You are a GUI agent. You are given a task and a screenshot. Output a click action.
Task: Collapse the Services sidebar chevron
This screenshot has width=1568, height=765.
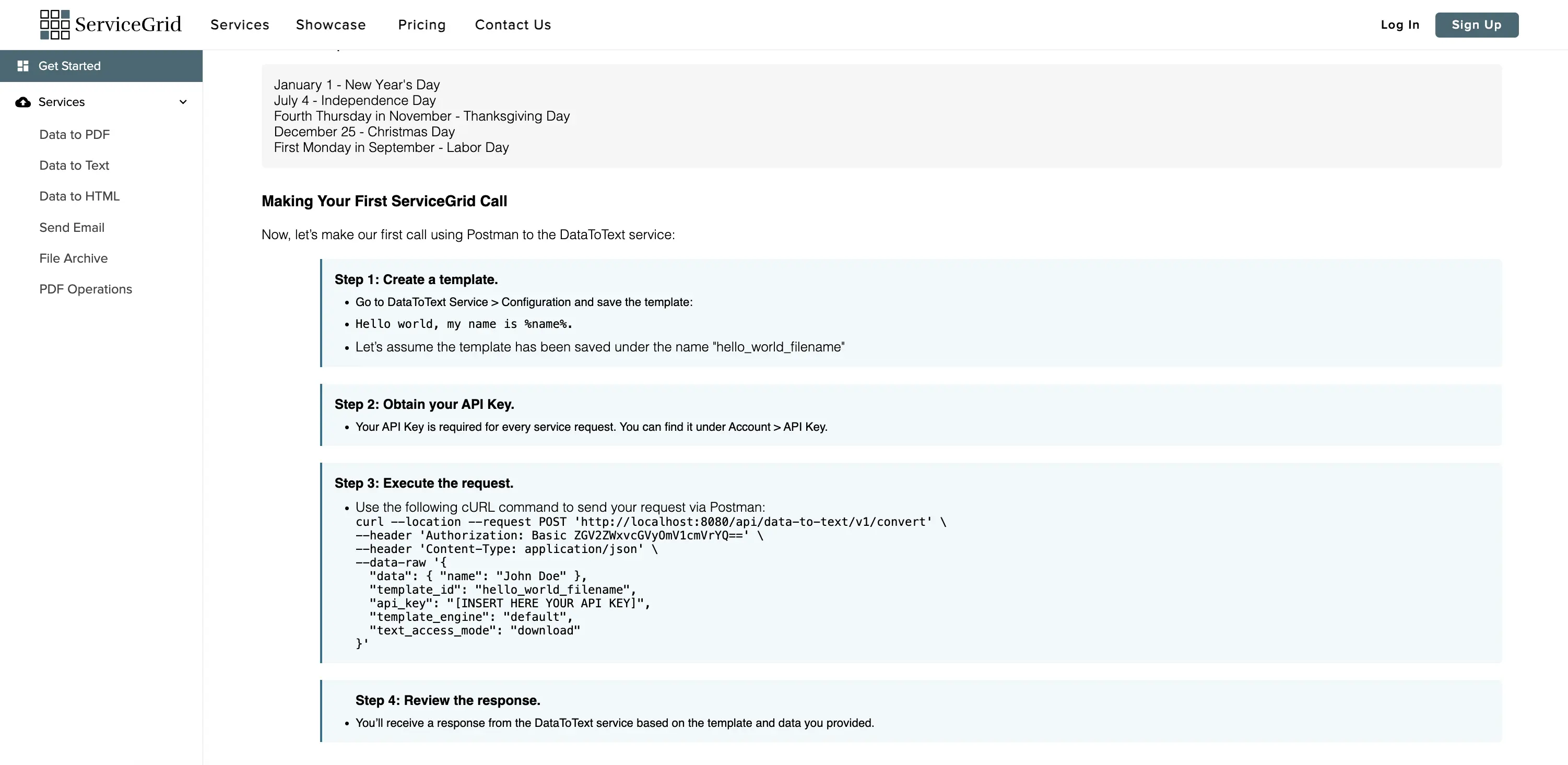pyautogui.click(x=183, y=102)
